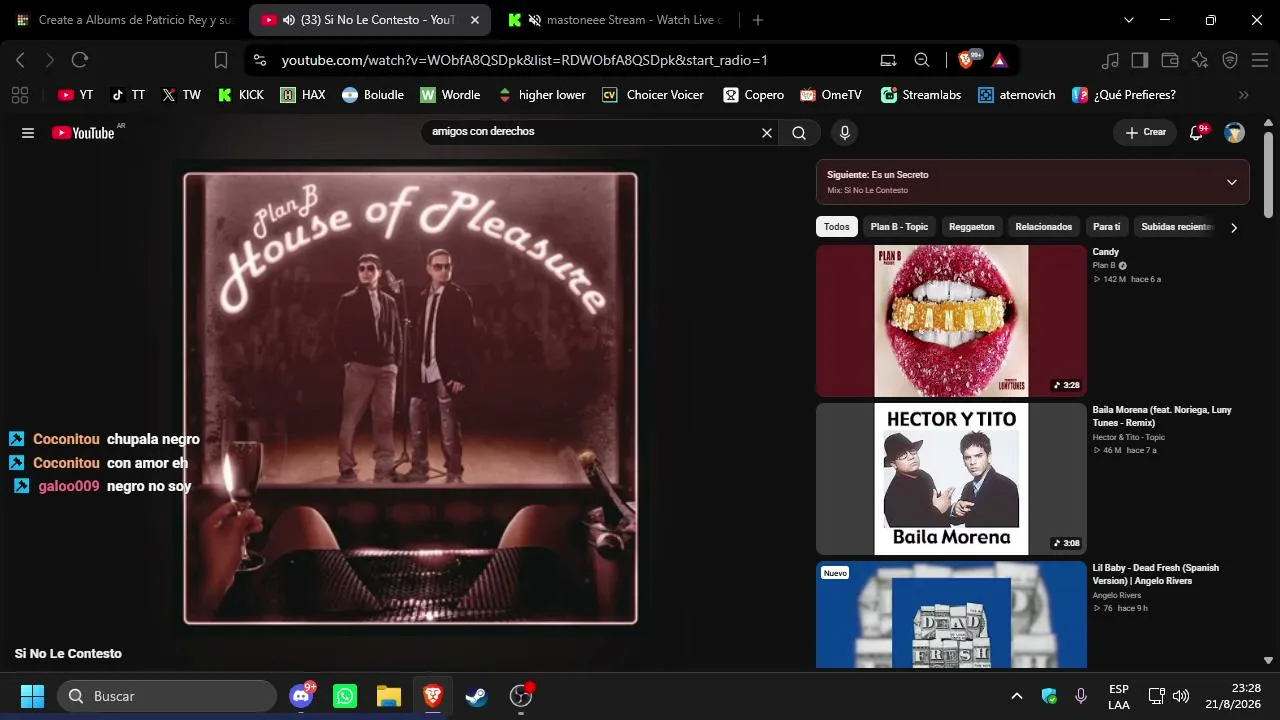Image resolution: width=1280 pixels, height=720 pixels.
Task: Open the Streamlabs bookmark
Action: [x=921, y=95]
